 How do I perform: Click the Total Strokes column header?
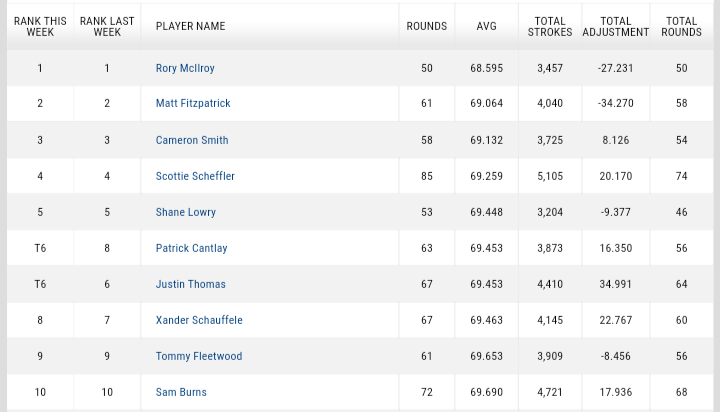pos(550,26)
